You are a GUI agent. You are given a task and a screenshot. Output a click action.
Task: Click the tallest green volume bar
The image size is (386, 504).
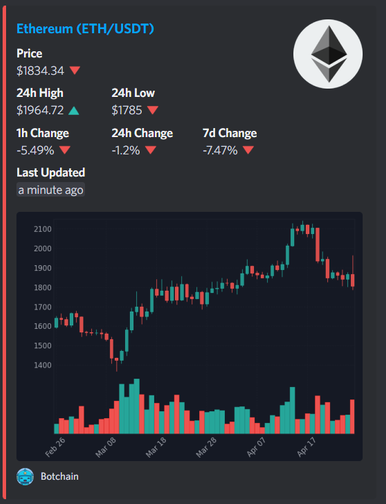click(x=137, y=406)
